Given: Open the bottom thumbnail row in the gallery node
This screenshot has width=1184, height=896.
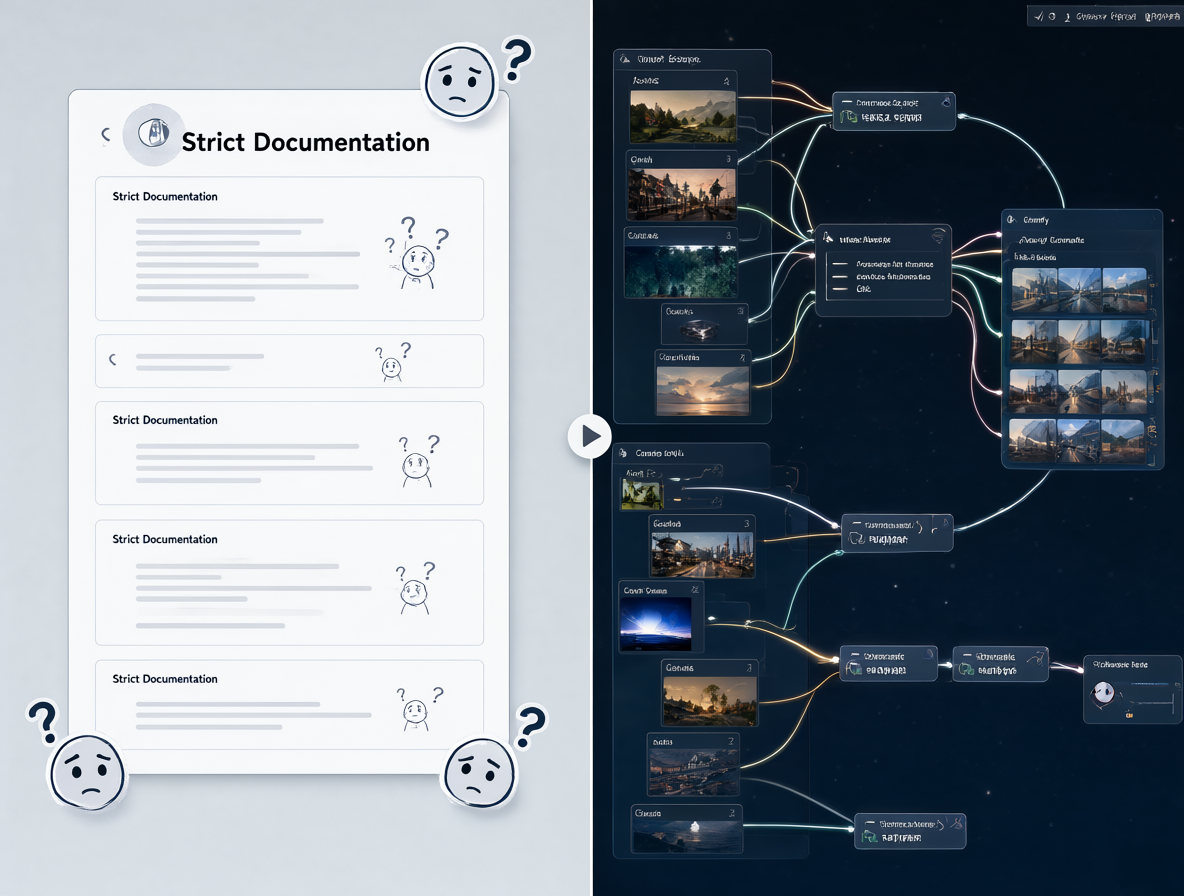Looking at the screenshot, I should (x=1079, y=440).
